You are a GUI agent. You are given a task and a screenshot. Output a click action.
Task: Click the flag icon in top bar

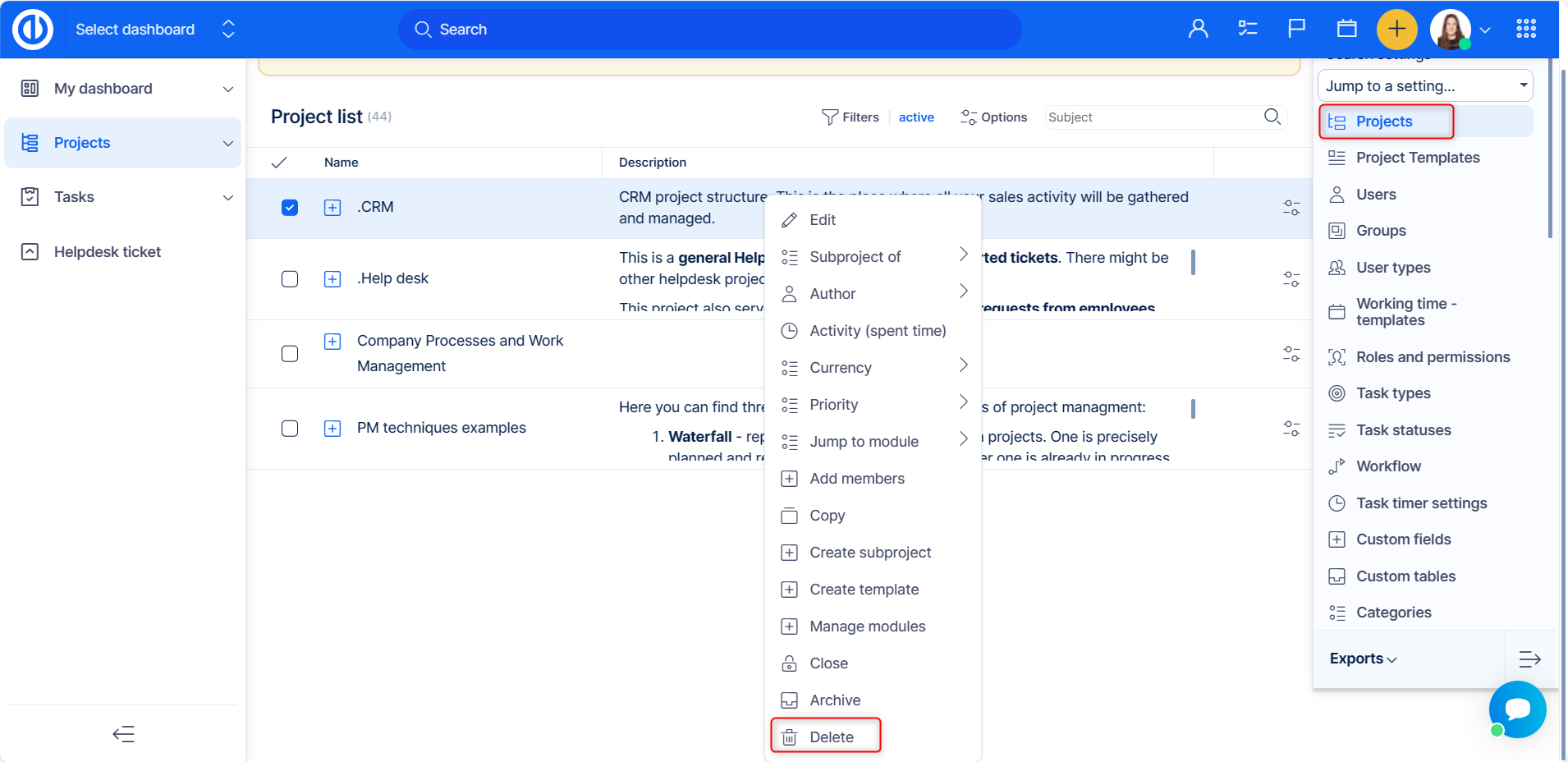click(1297, 30)
